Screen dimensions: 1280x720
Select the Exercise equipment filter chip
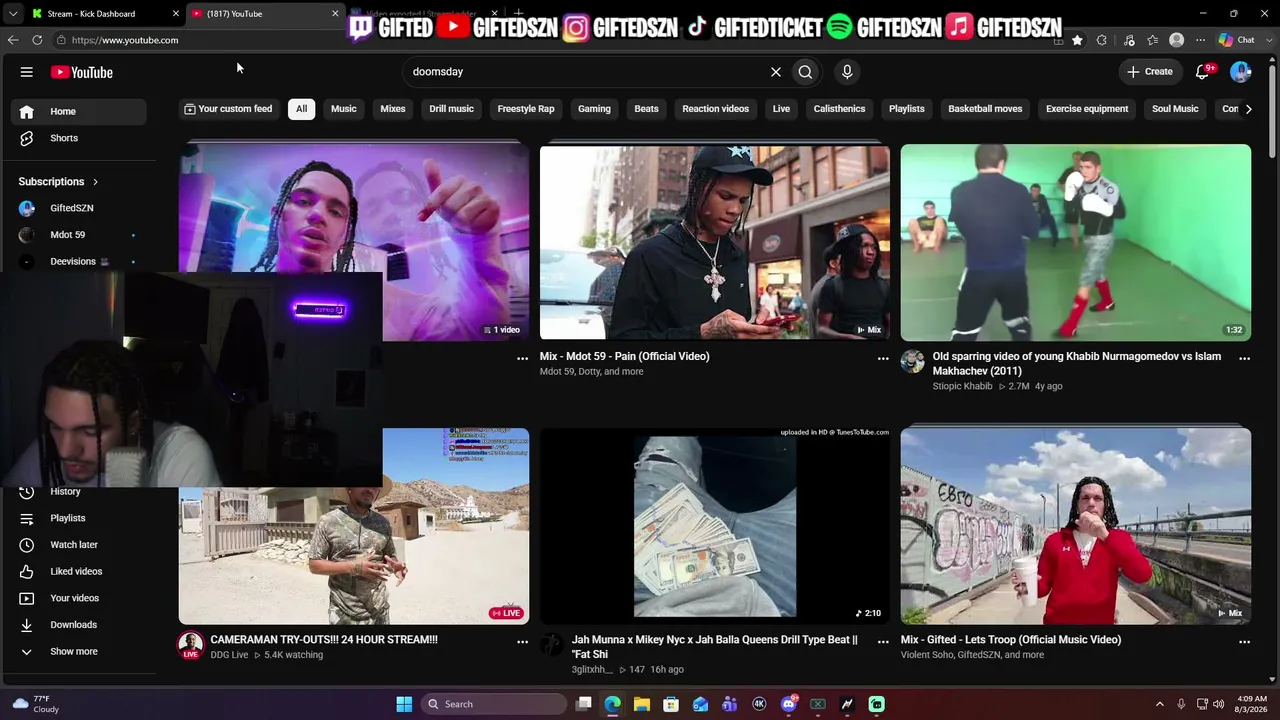pyautogui.click(x=1087, y=109)
